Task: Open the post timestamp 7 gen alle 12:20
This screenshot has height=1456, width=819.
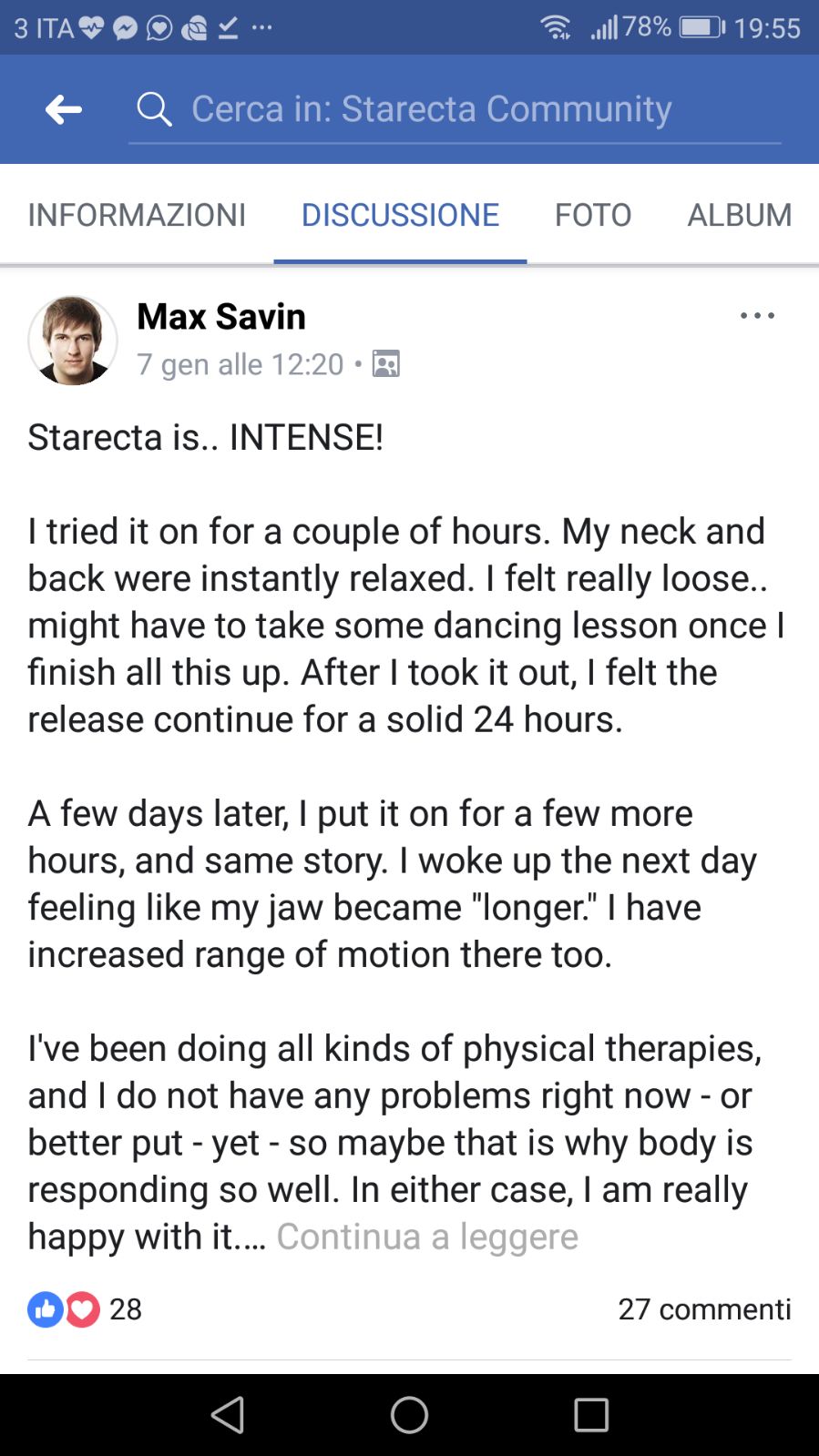Action: click(241, 364)
